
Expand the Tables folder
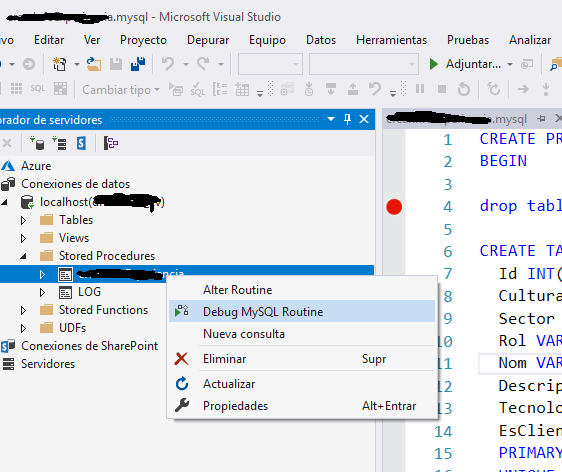point(23,220)
